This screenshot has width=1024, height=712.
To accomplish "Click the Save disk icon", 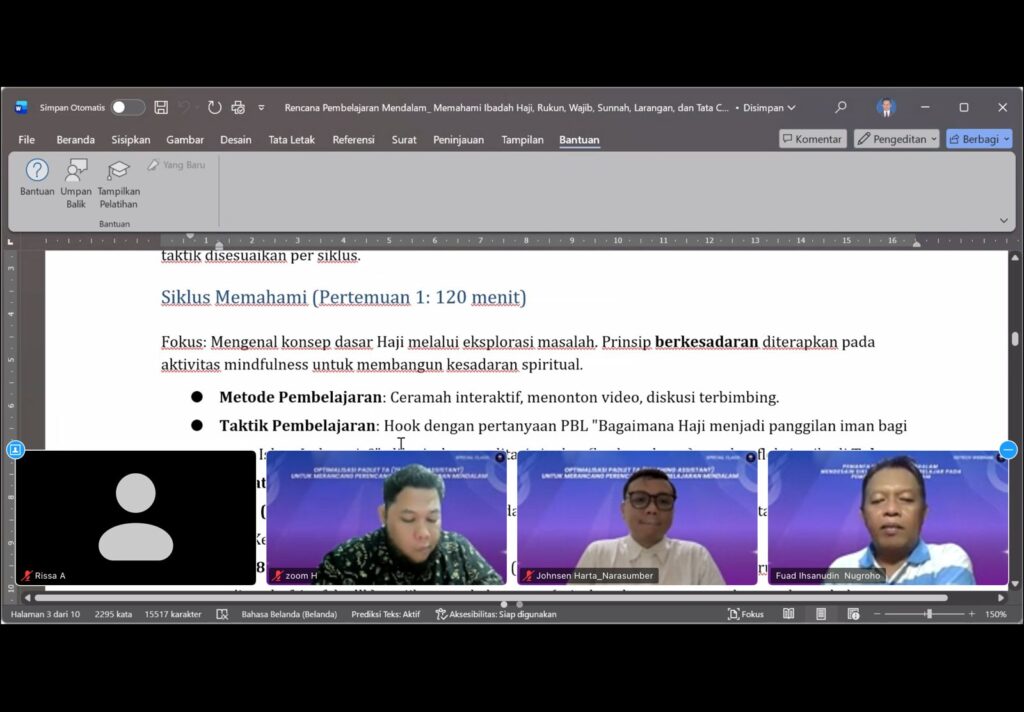I will click(x=161, y=108).
